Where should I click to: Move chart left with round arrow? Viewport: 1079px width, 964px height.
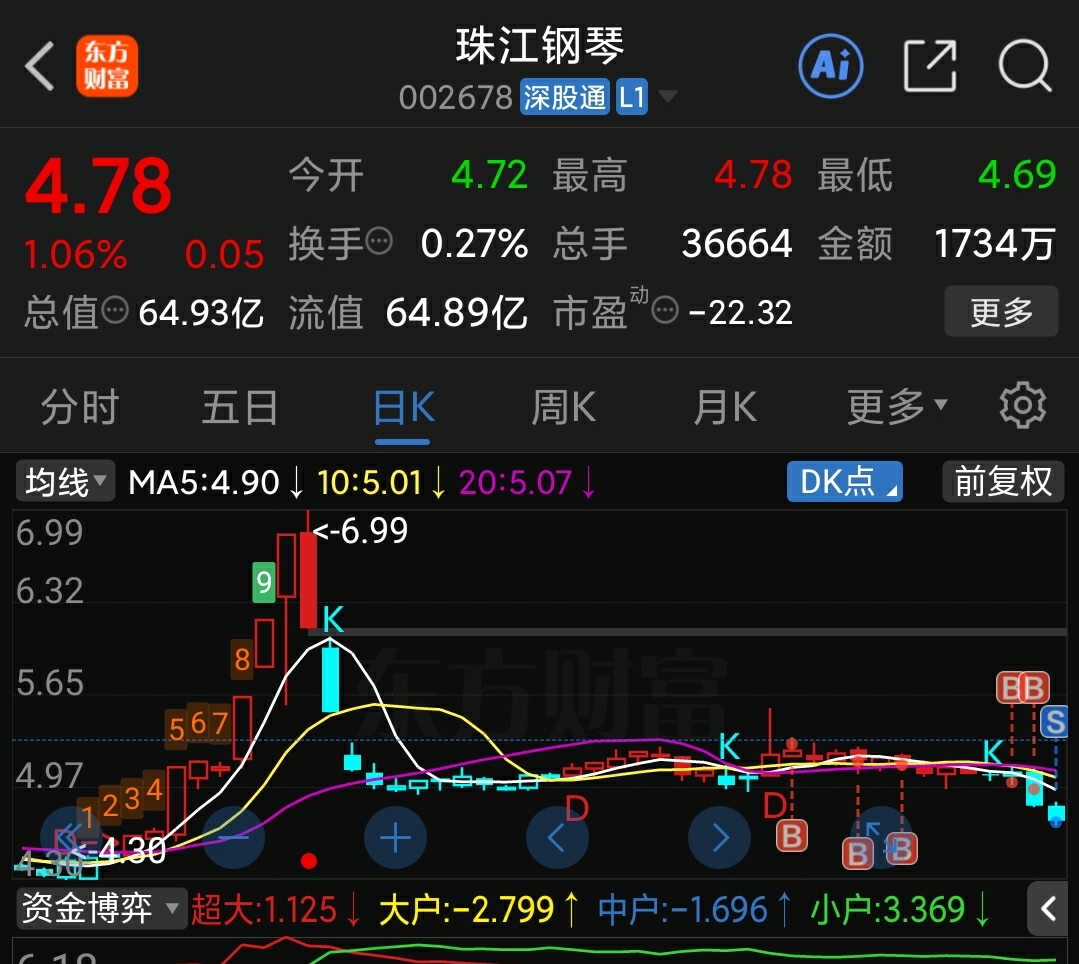tap(557, 838)
